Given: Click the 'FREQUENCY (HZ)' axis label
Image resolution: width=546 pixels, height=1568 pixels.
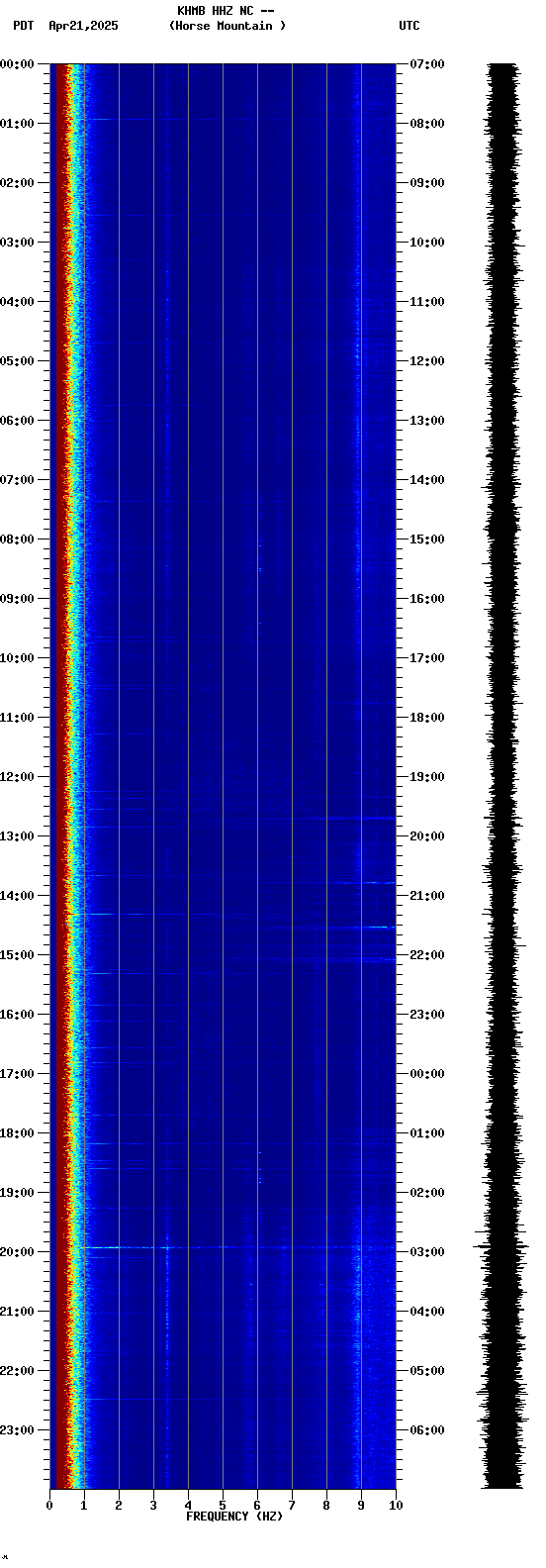Looking at the screenshot, I should coord(234,1517).
